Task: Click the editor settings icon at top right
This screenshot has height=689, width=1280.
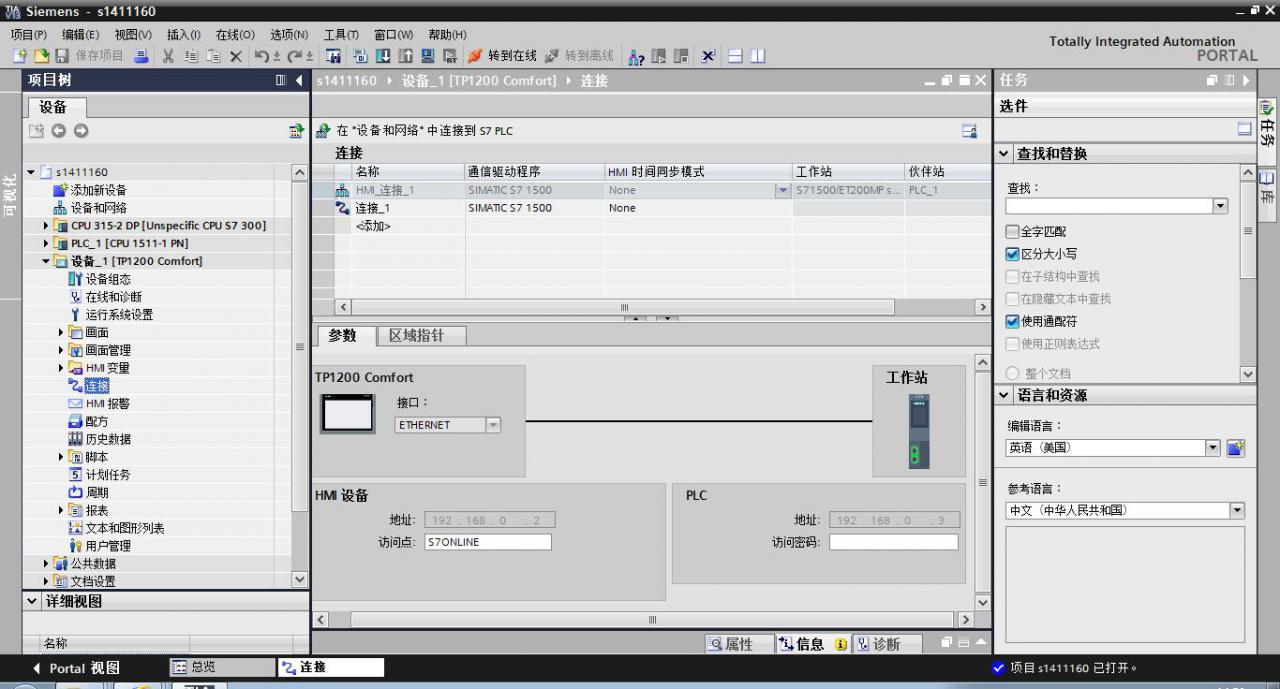Action: pyautogui.click(x=969, y=131)
